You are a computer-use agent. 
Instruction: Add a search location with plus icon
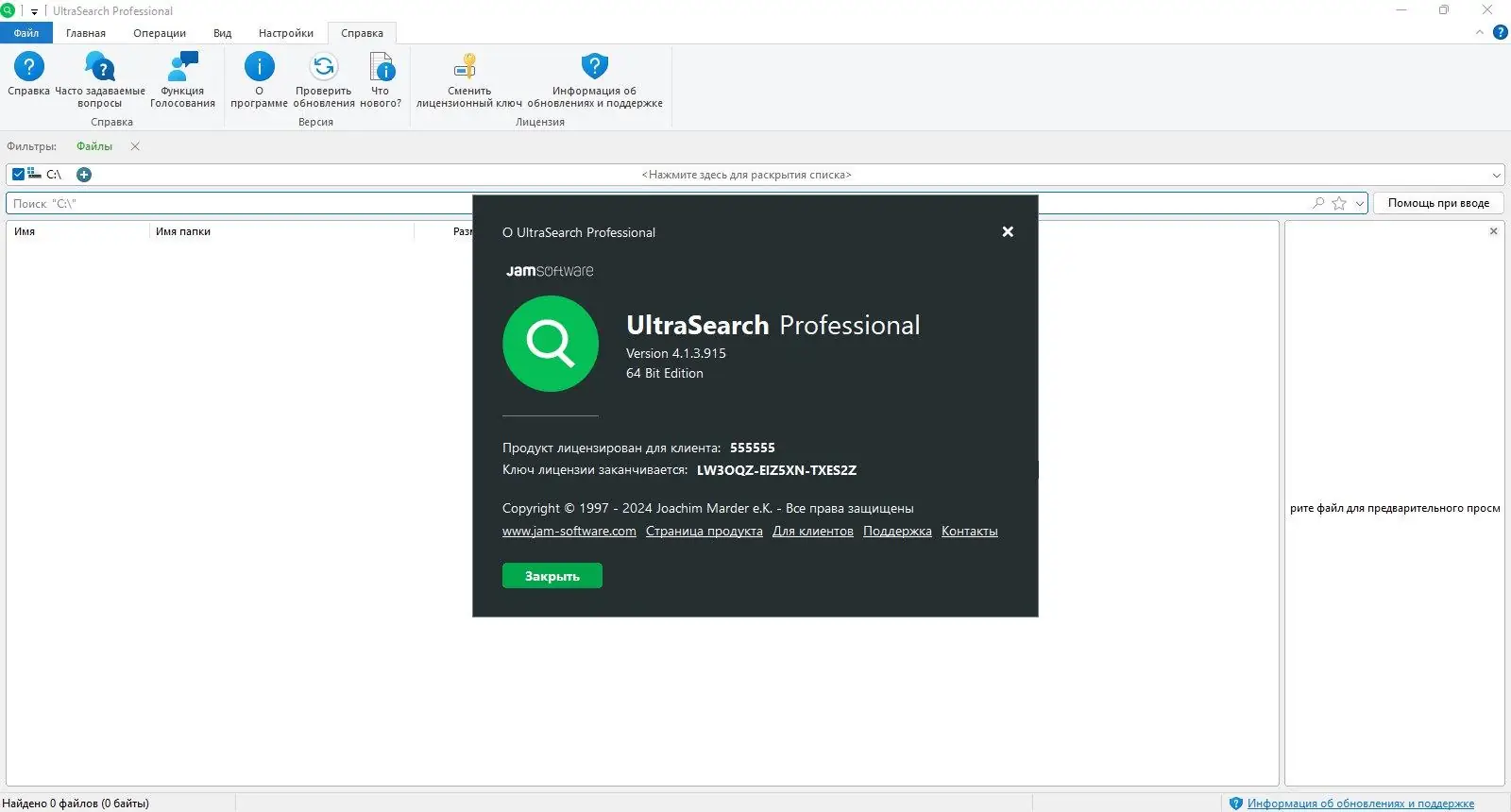[x=84, y=175]
